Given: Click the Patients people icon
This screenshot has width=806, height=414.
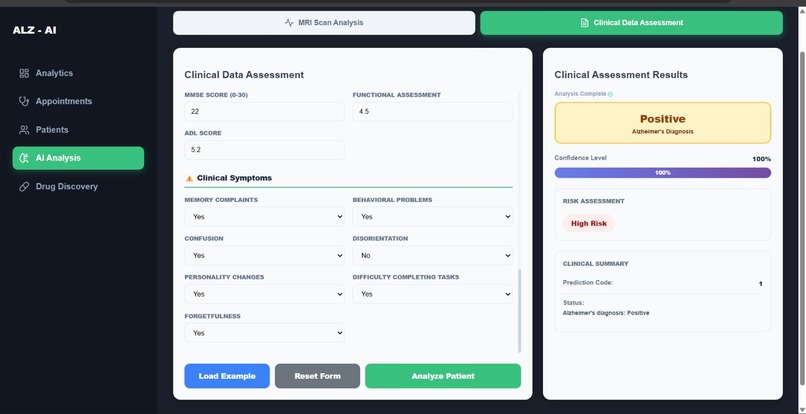Looking at the screenshot, I should coord(24,130).
